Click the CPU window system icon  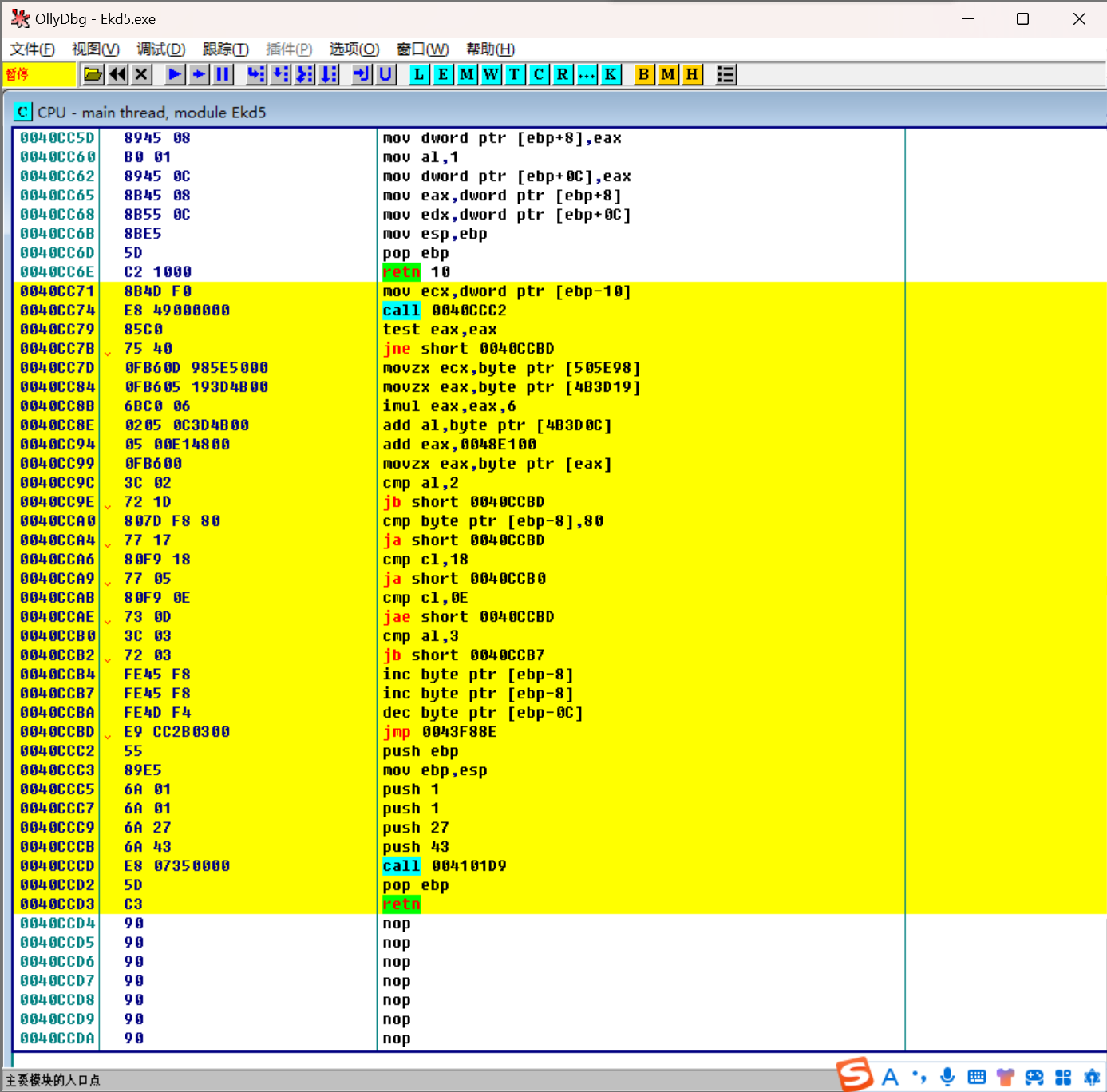click(x=23, y=112)
